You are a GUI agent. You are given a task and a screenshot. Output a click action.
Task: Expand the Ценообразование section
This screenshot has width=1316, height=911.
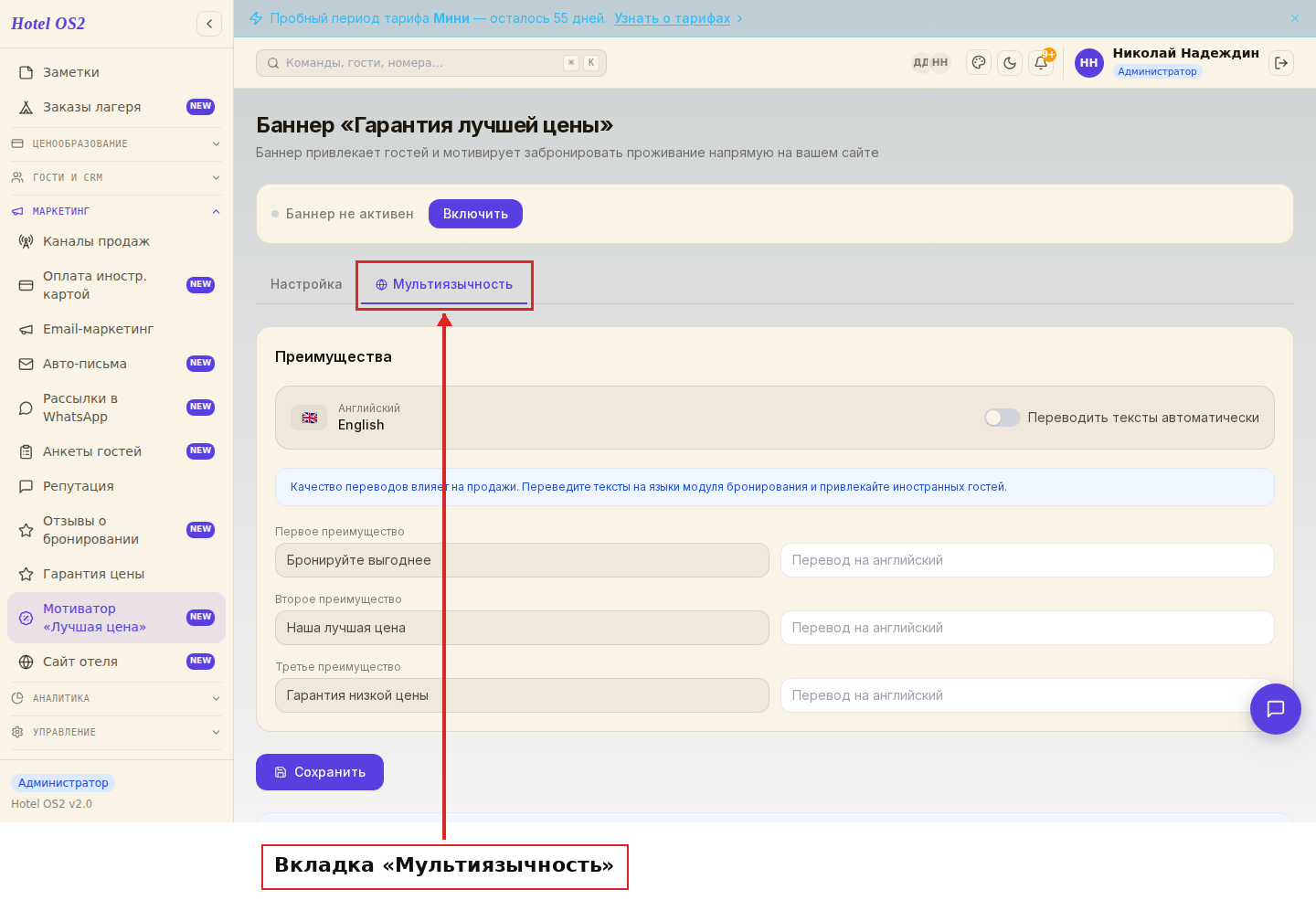point(117,143)
